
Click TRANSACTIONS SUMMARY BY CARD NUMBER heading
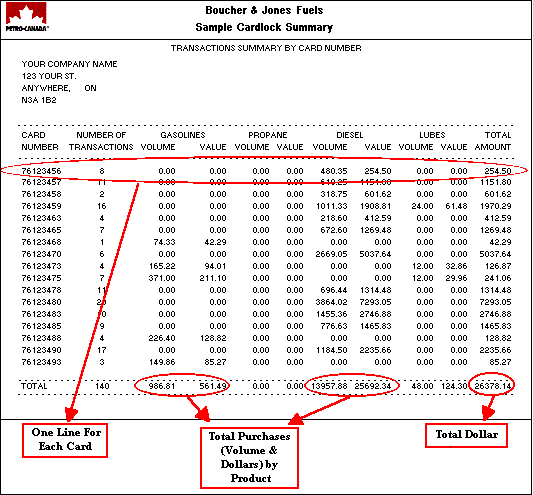point(266,48)
